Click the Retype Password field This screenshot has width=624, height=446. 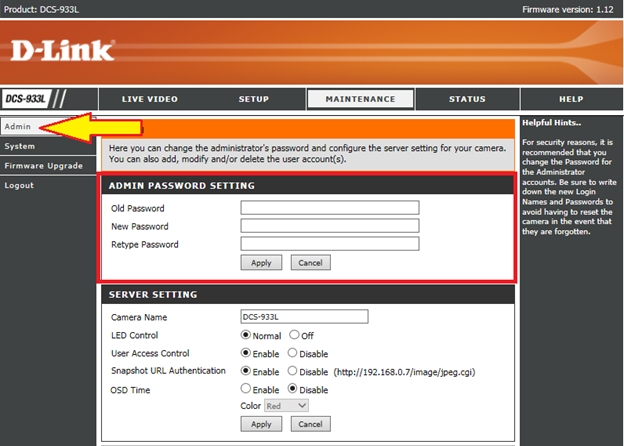329,244
